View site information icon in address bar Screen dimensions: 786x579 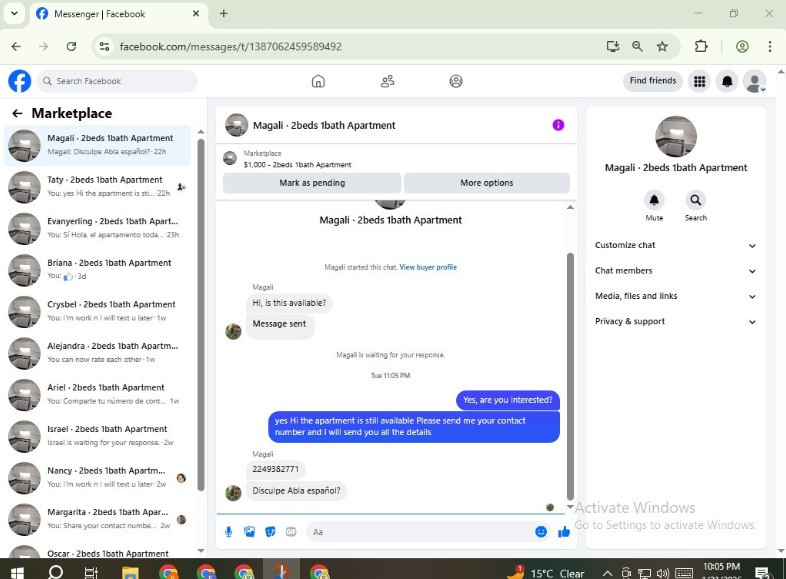click(104, 47)
